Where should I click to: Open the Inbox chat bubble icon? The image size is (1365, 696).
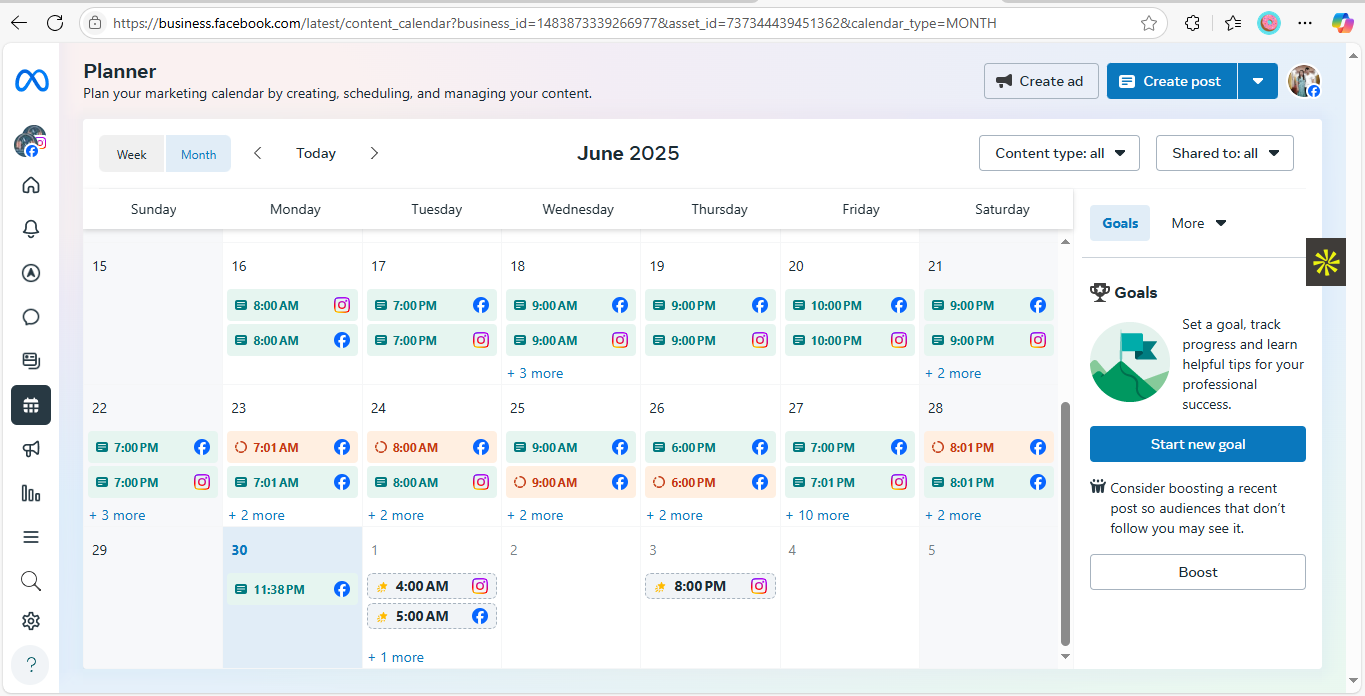(31, 317)
